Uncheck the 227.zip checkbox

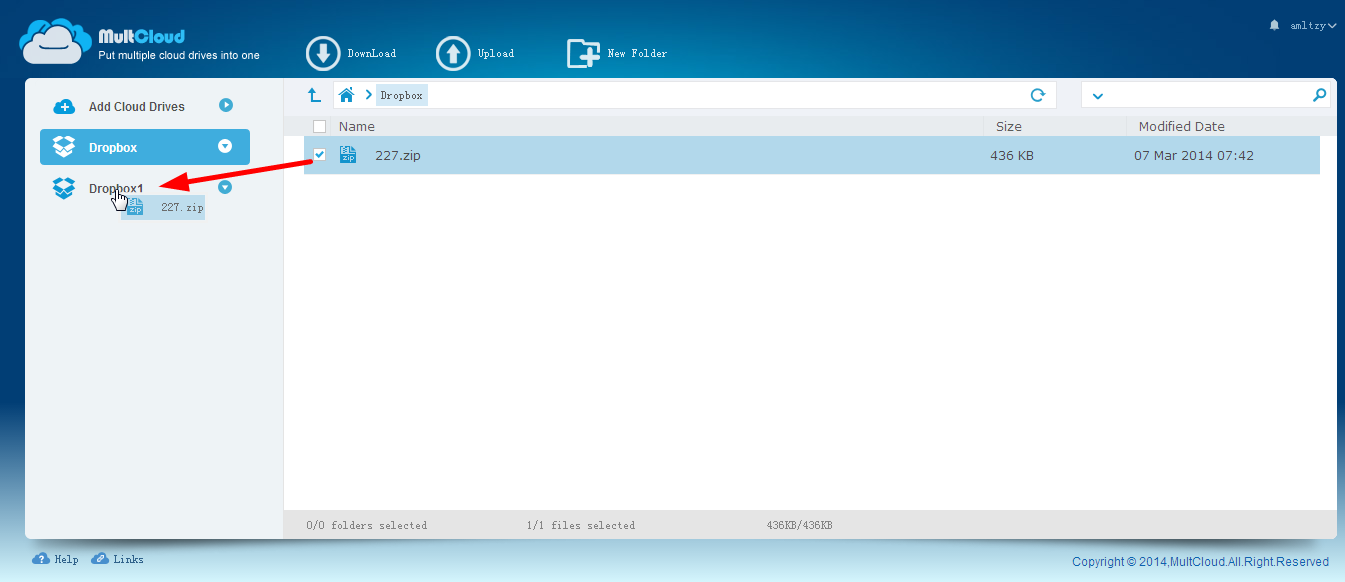tap(320, 155)
